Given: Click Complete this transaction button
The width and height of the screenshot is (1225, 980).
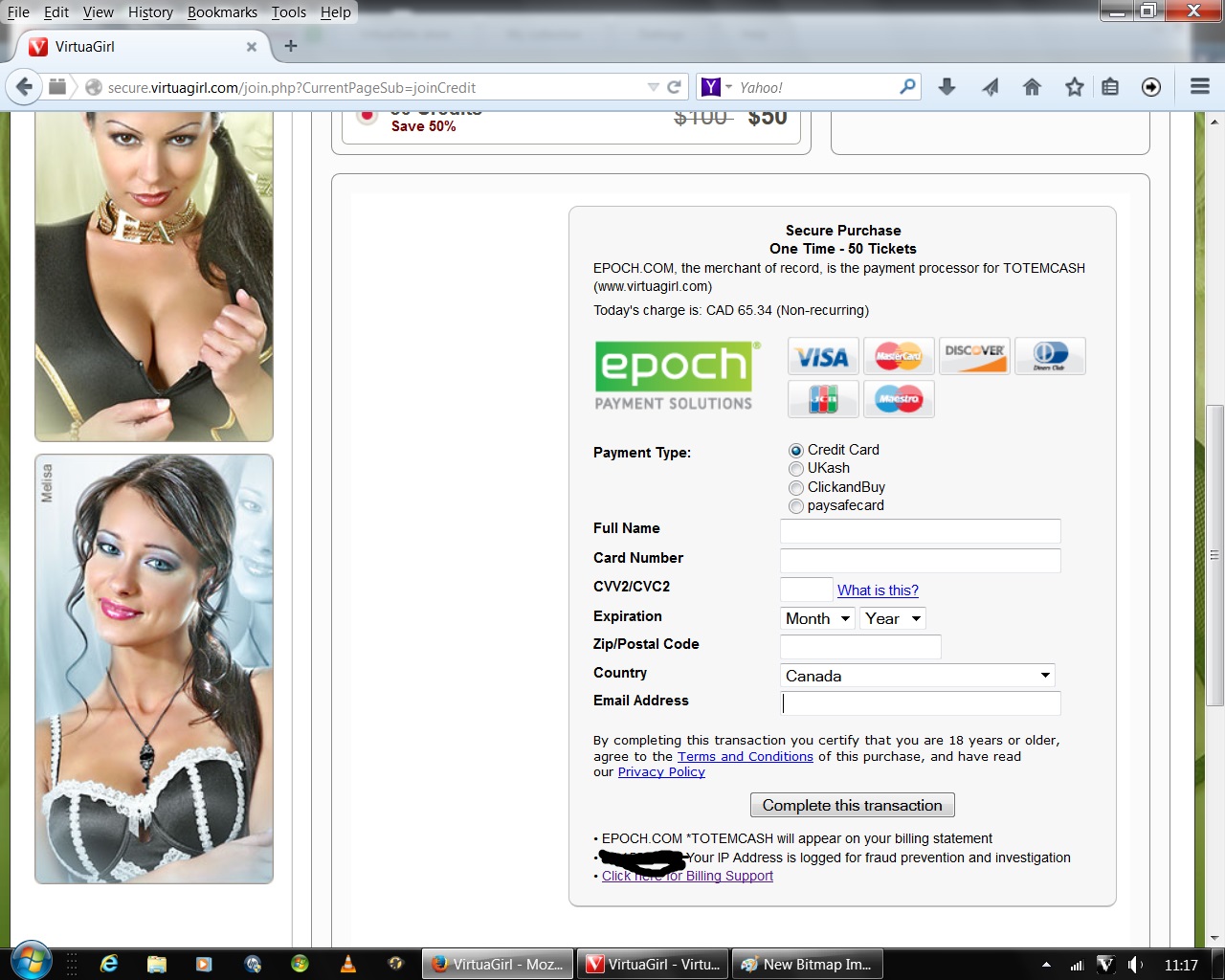Looking at the screenshot, I should coord(853,805).
